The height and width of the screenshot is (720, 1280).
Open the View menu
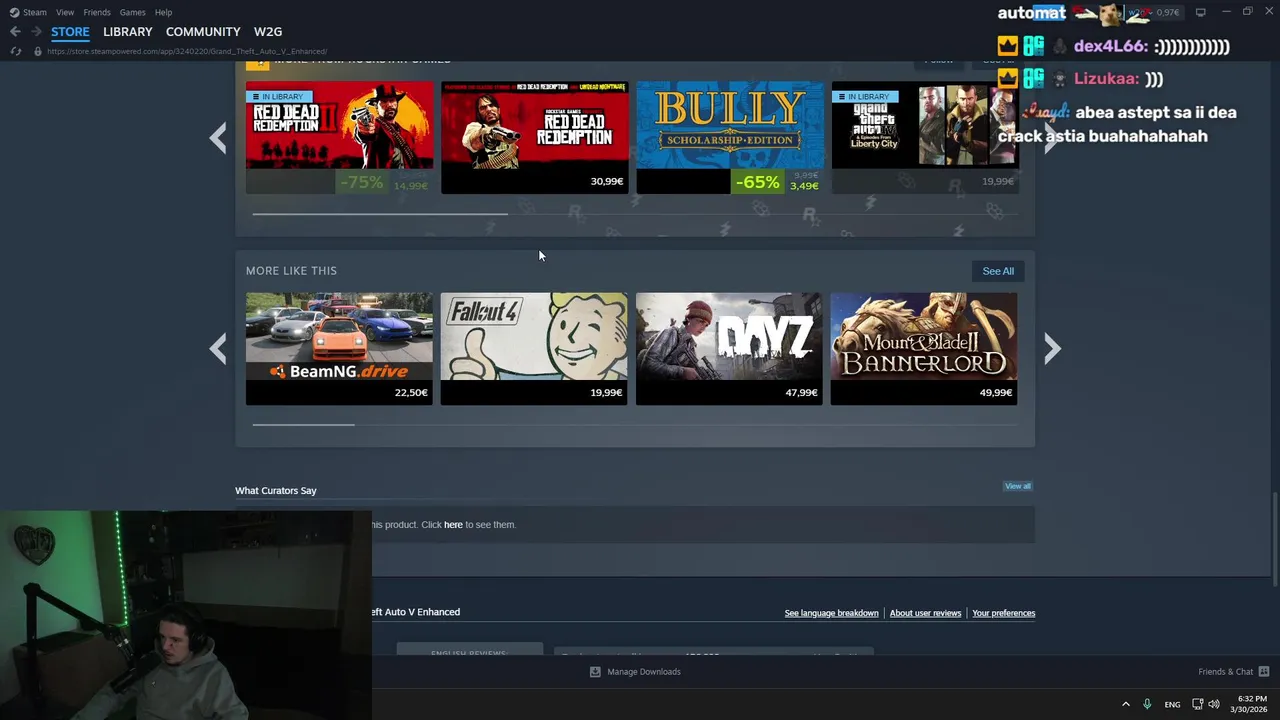pyautogui.click(x=65, y=12)
